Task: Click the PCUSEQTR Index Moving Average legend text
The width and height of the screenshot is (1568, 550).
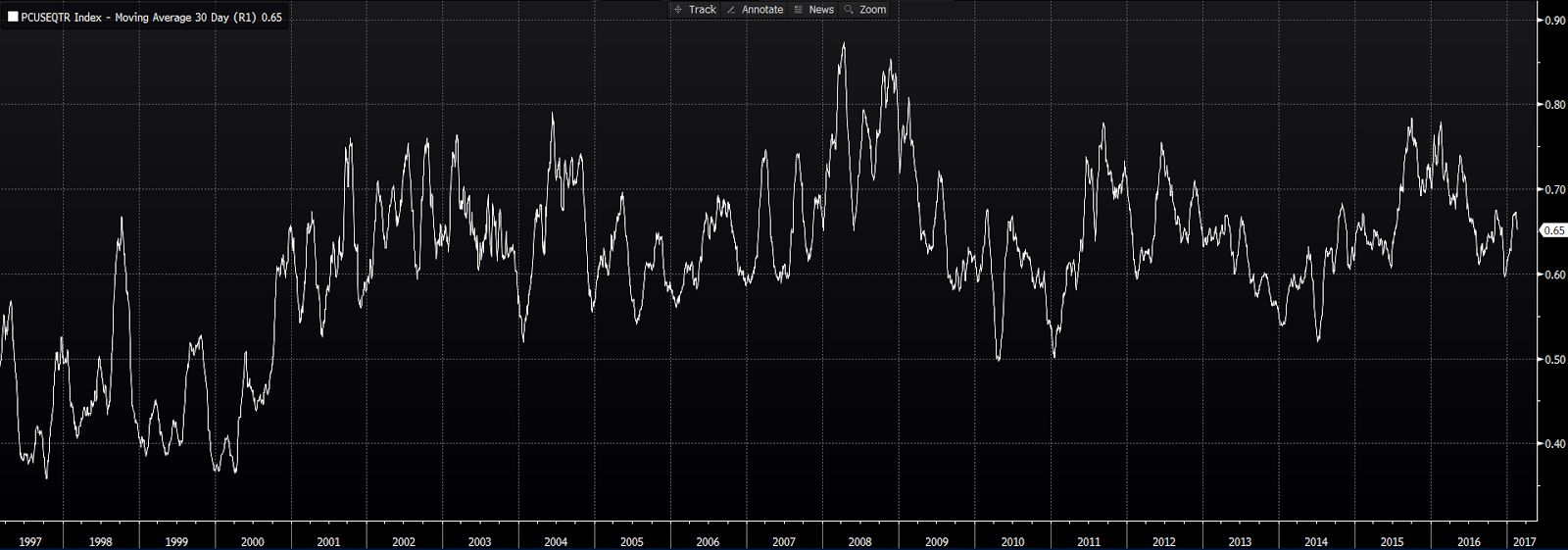Action: pyautogui.click(x=151, y=17)
